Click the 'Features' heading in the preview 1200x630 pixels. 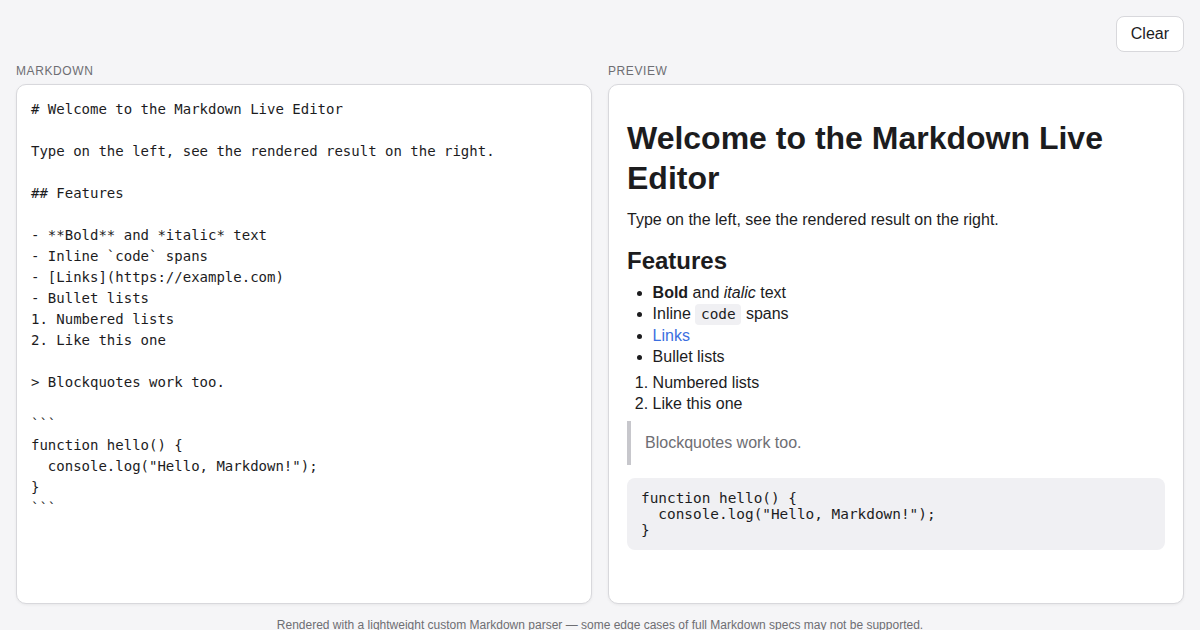click(x=677, y=261)
